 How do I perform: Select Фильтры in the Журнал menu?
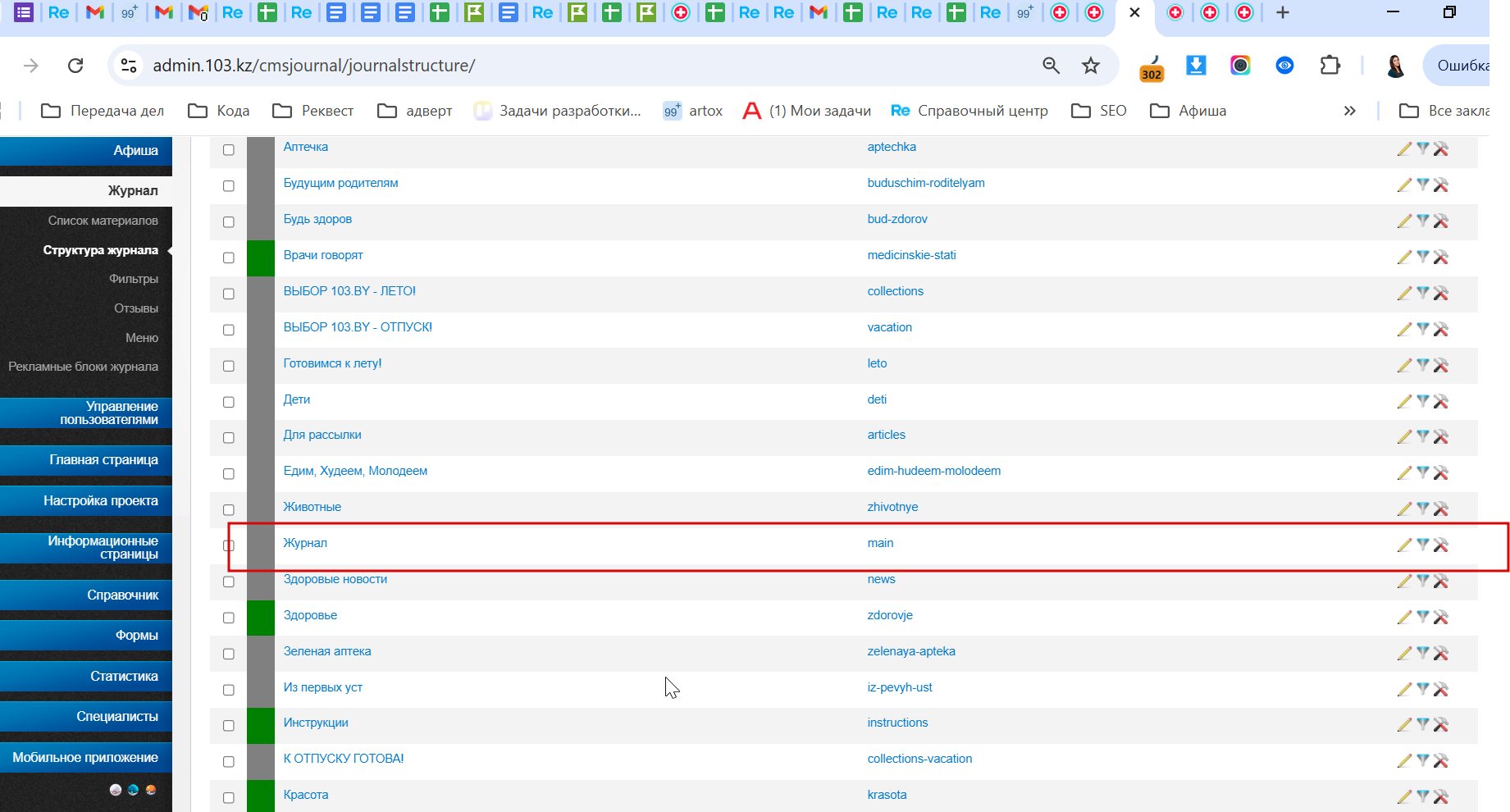pos(133,279)
